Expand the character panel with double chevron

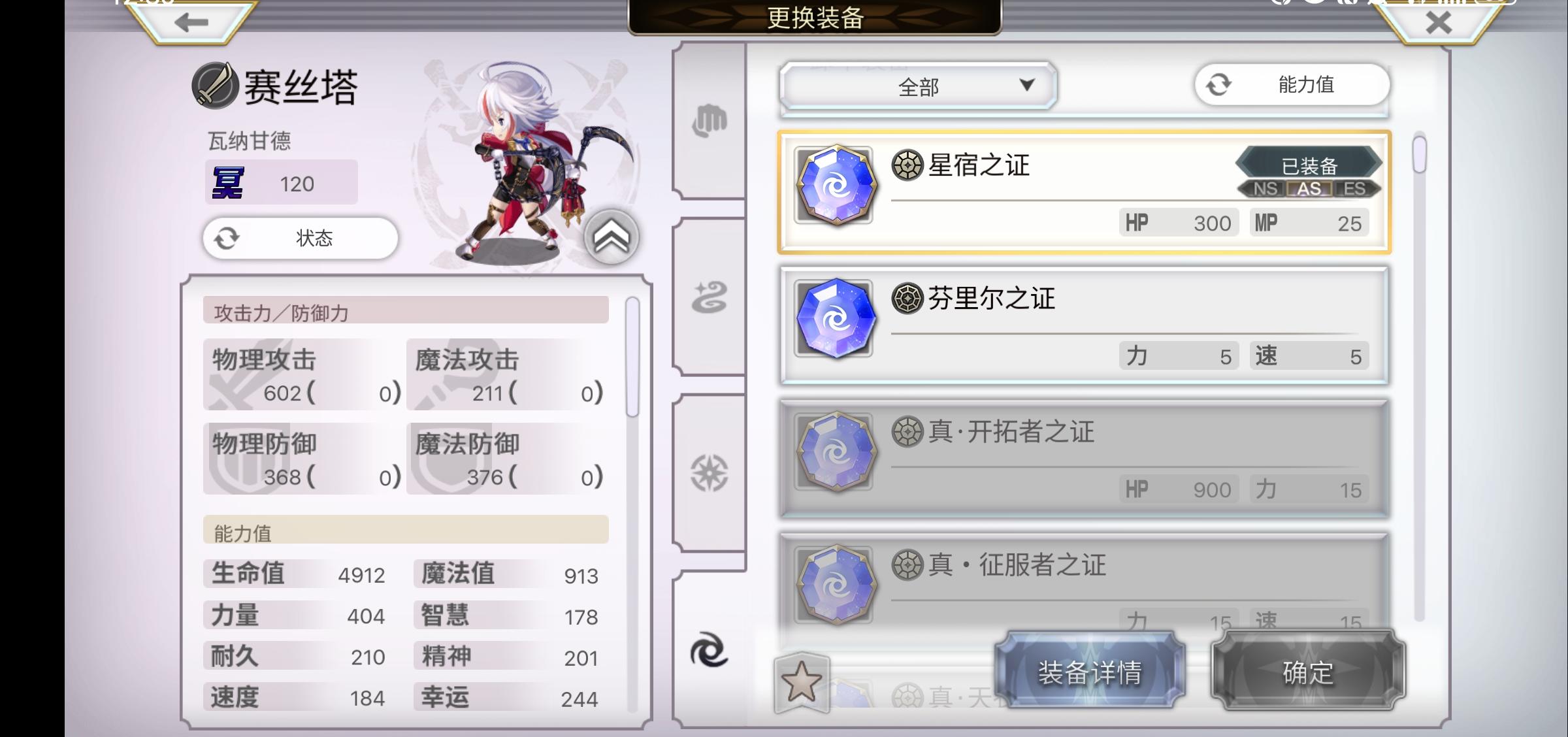point(611,237)
